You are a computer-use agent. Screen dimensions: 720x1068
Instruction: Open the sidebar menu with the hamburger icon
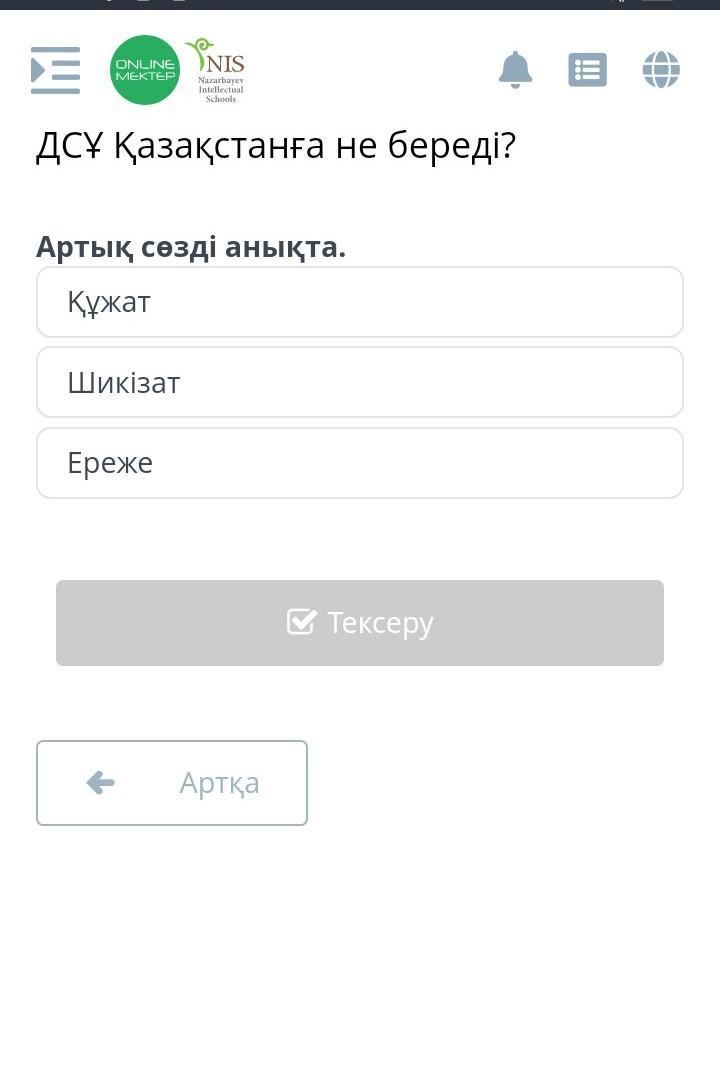[x=55, y=70]
